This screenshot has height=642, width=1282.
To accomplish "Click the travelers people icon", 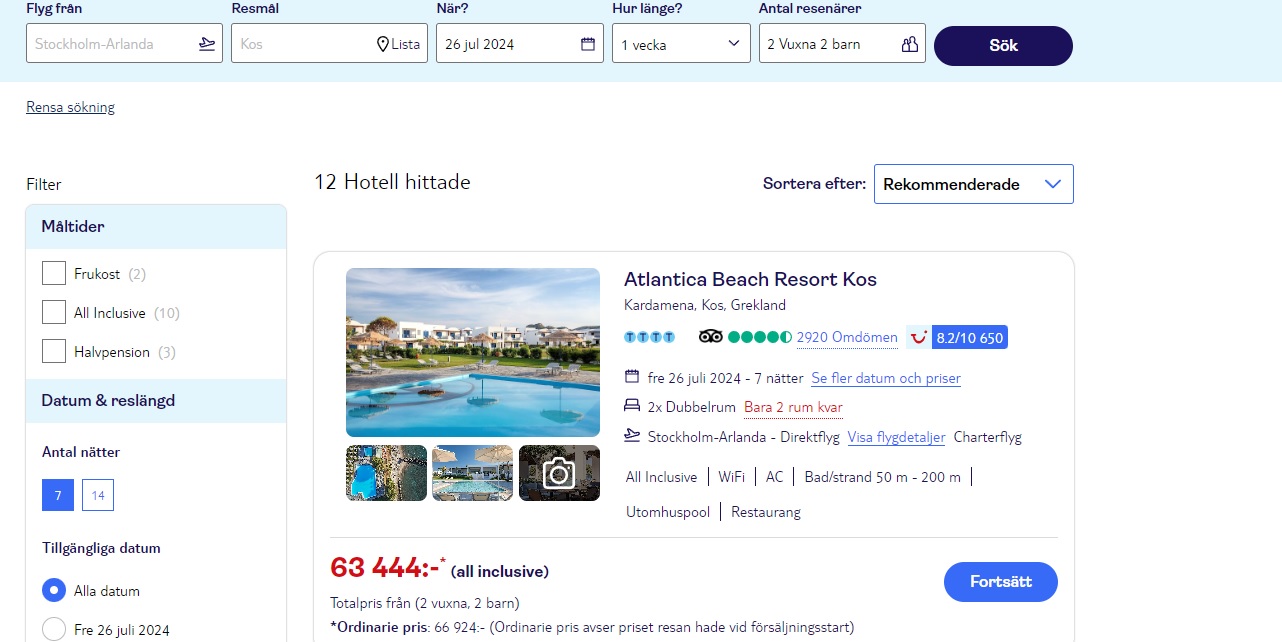I will 909,44.
